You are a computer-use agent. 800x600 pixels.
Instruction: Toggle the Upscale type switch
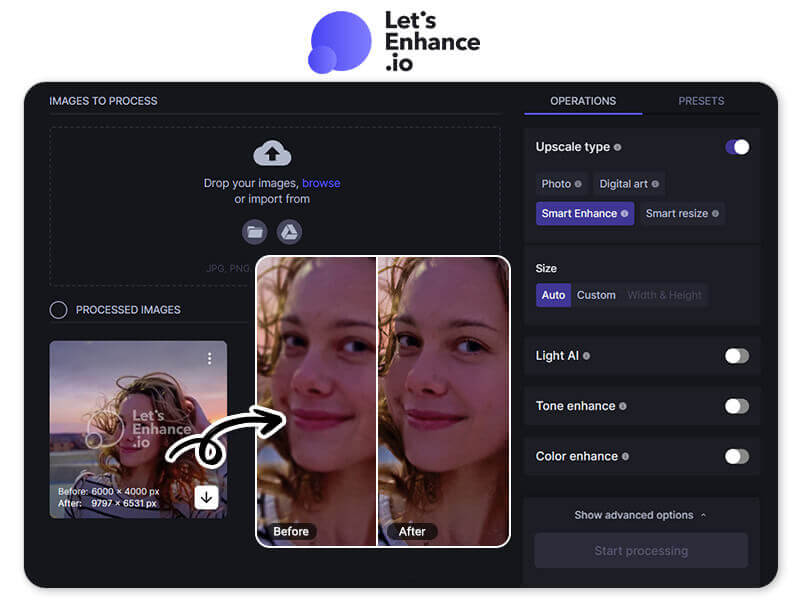point(737,147)
